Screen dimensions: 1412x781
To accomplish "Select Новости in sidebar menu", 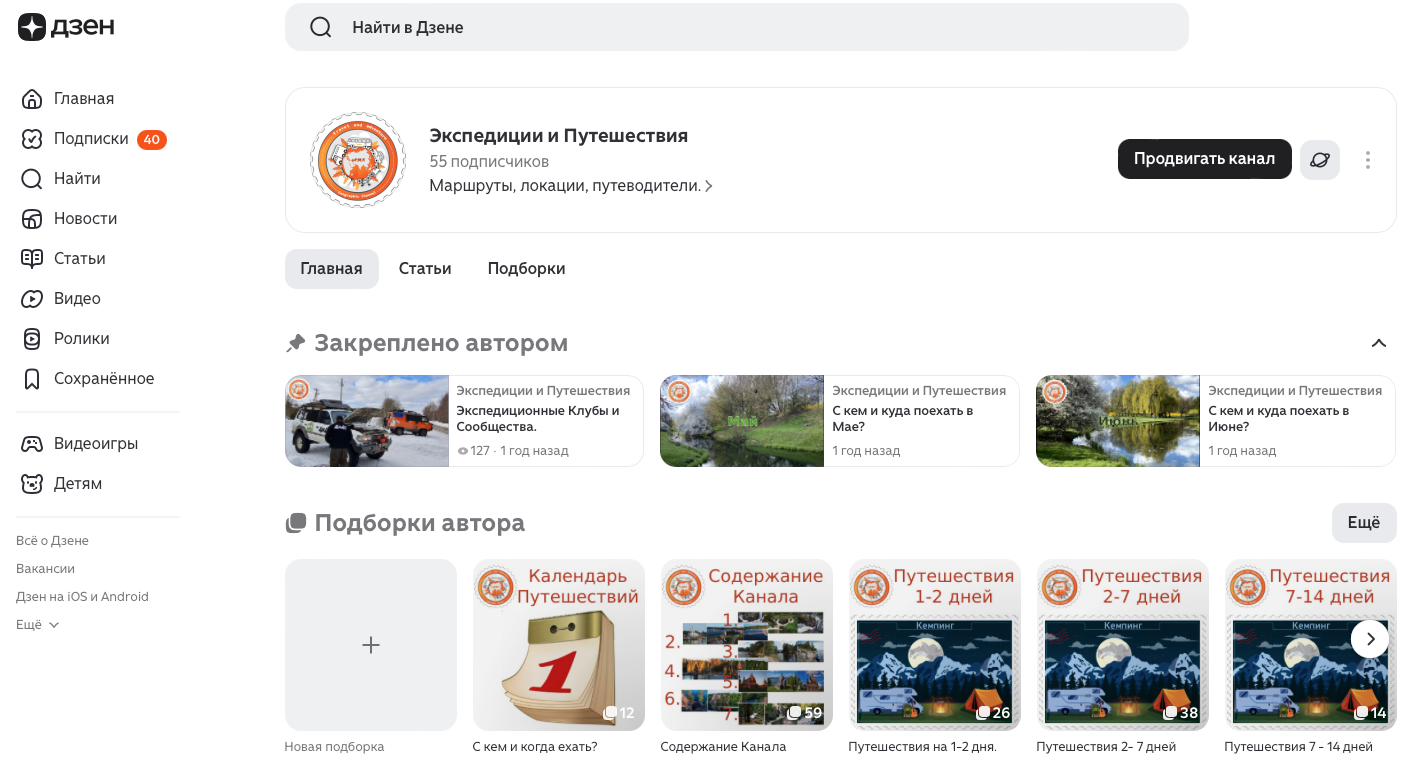I will click(x=86, y=218).
